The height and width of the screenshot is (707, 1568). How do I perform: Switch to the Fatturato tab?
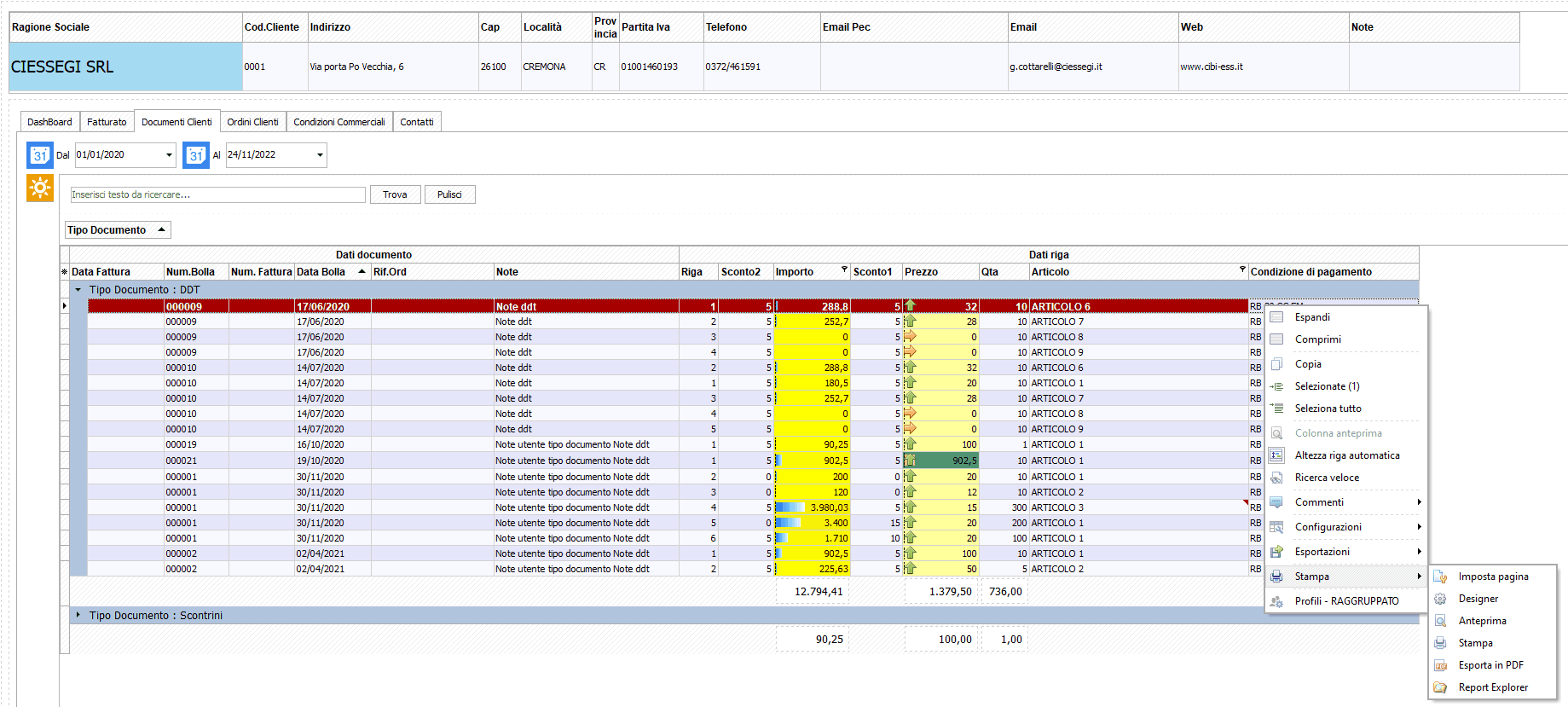click(x=107, y=122)
